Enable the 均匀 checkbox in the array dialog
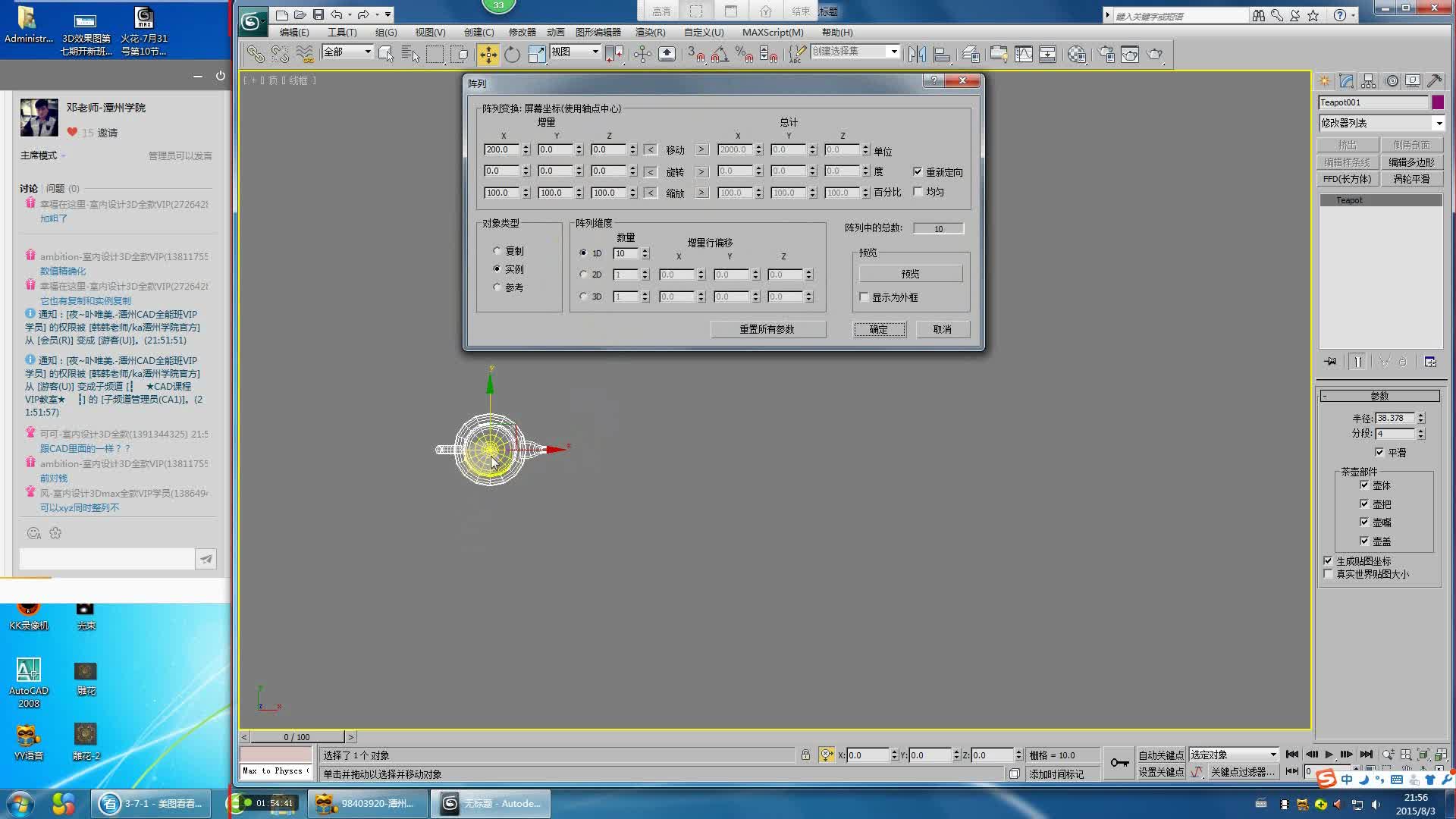The image size is (1456, 819). coord(919,192)
